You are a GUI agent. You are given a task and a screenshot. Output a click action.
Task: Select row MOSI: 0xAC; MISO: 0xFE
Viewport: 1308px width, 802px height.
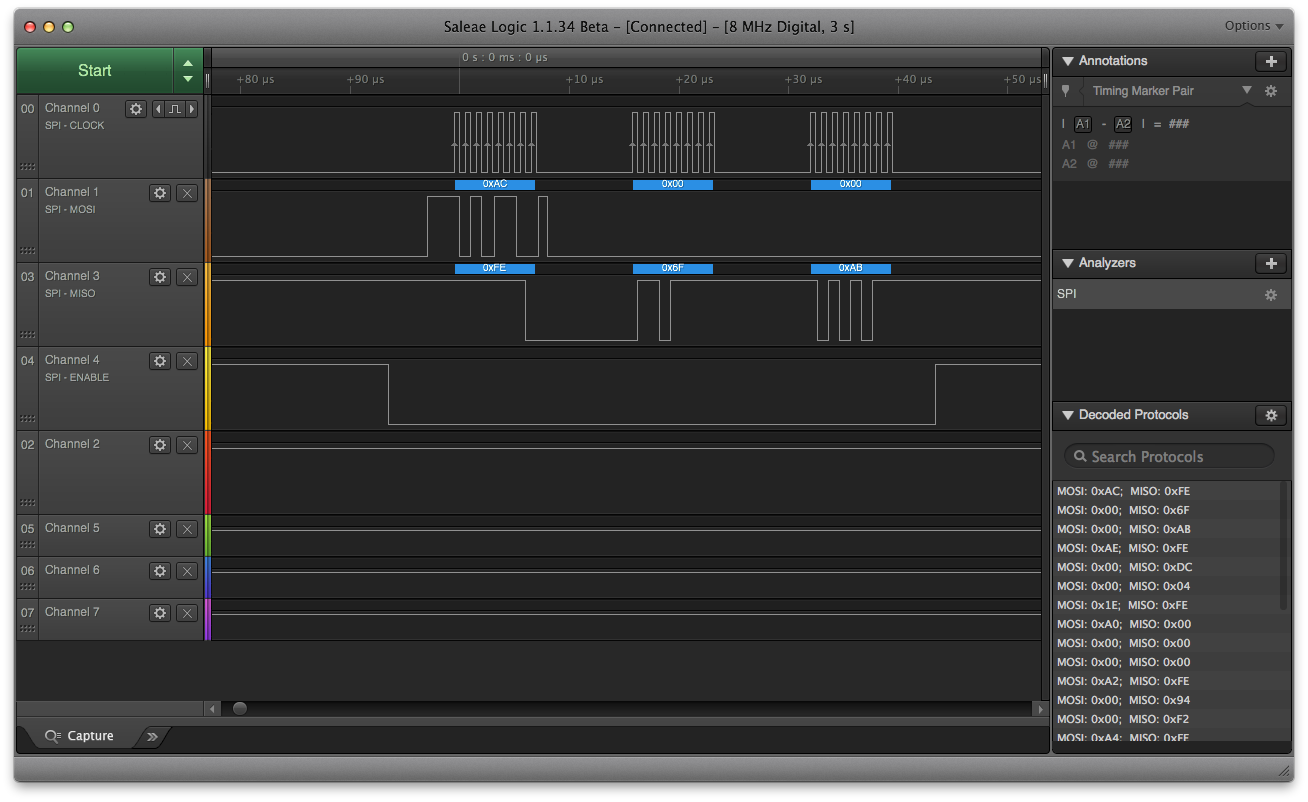point(1166,491)
